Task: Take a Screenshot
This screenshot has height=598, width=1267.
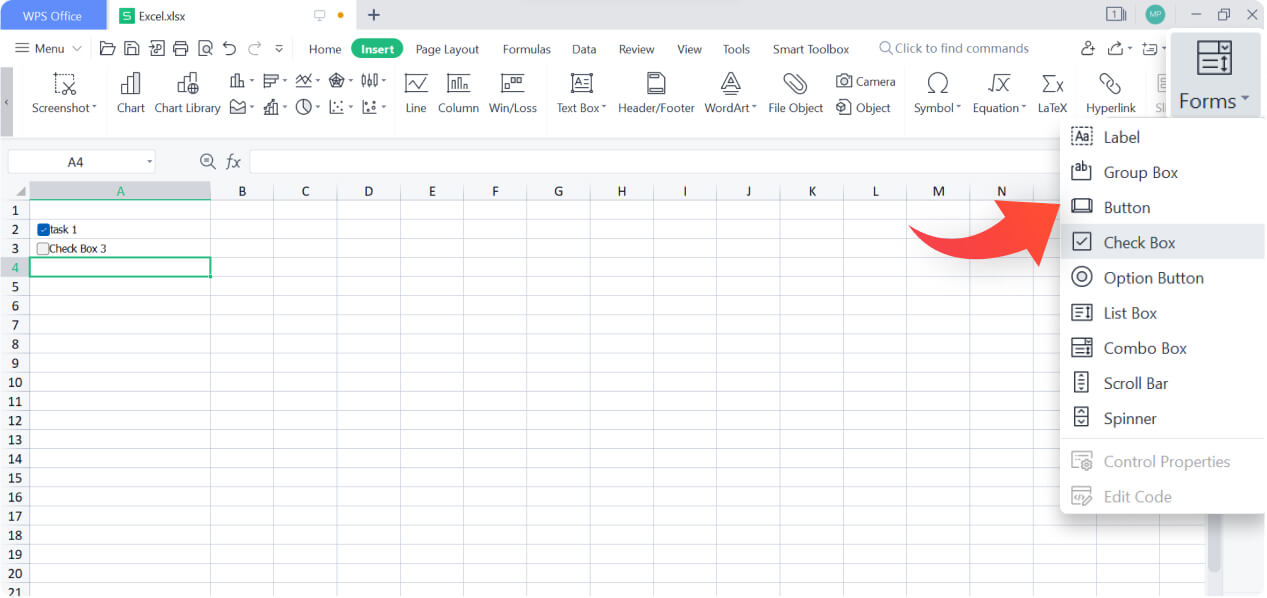Action: tap(63, 90)
